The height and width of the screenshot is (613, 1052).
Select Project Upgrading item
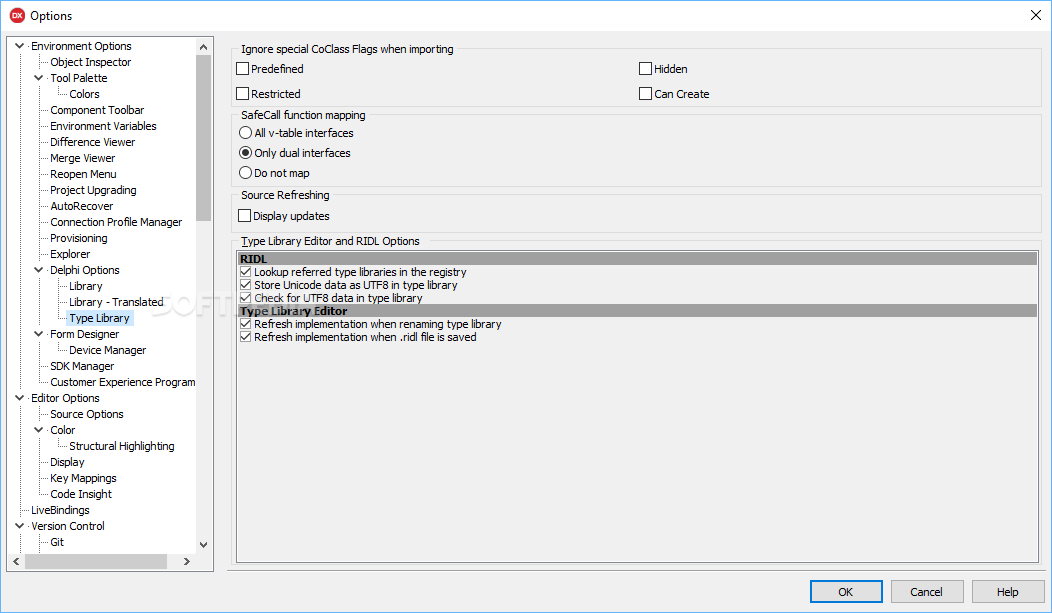tap(93, 190)
